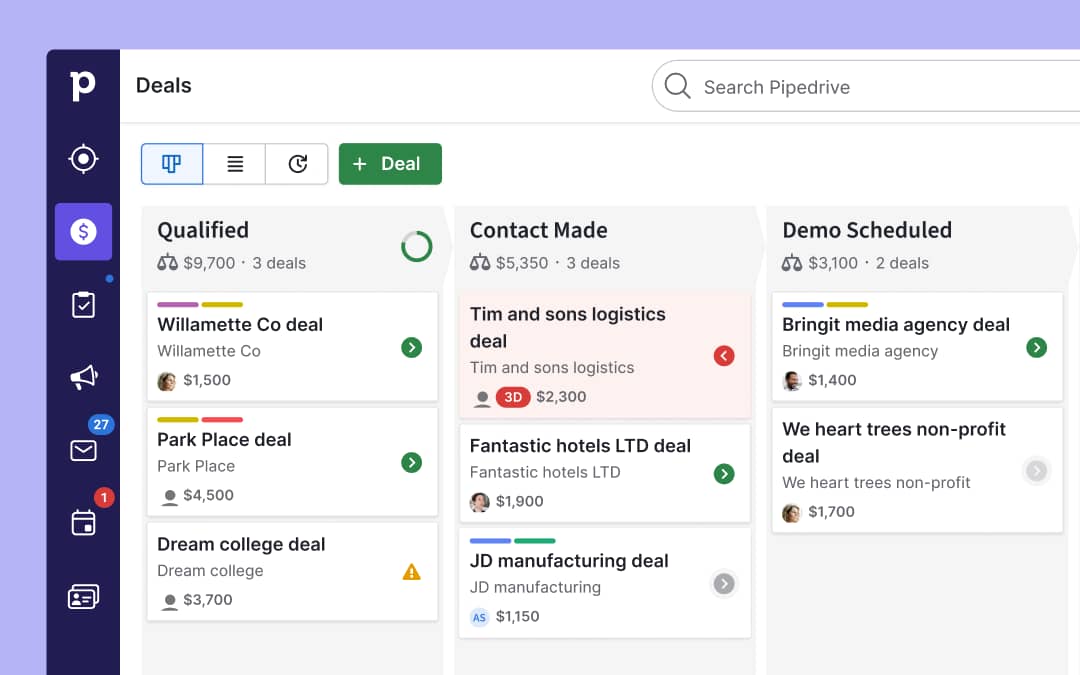Image resolution: width=1080 pixels, height=675 pixels.
Task: Open Contacts card icon in sidebar
Action: (x=83, y=597)
